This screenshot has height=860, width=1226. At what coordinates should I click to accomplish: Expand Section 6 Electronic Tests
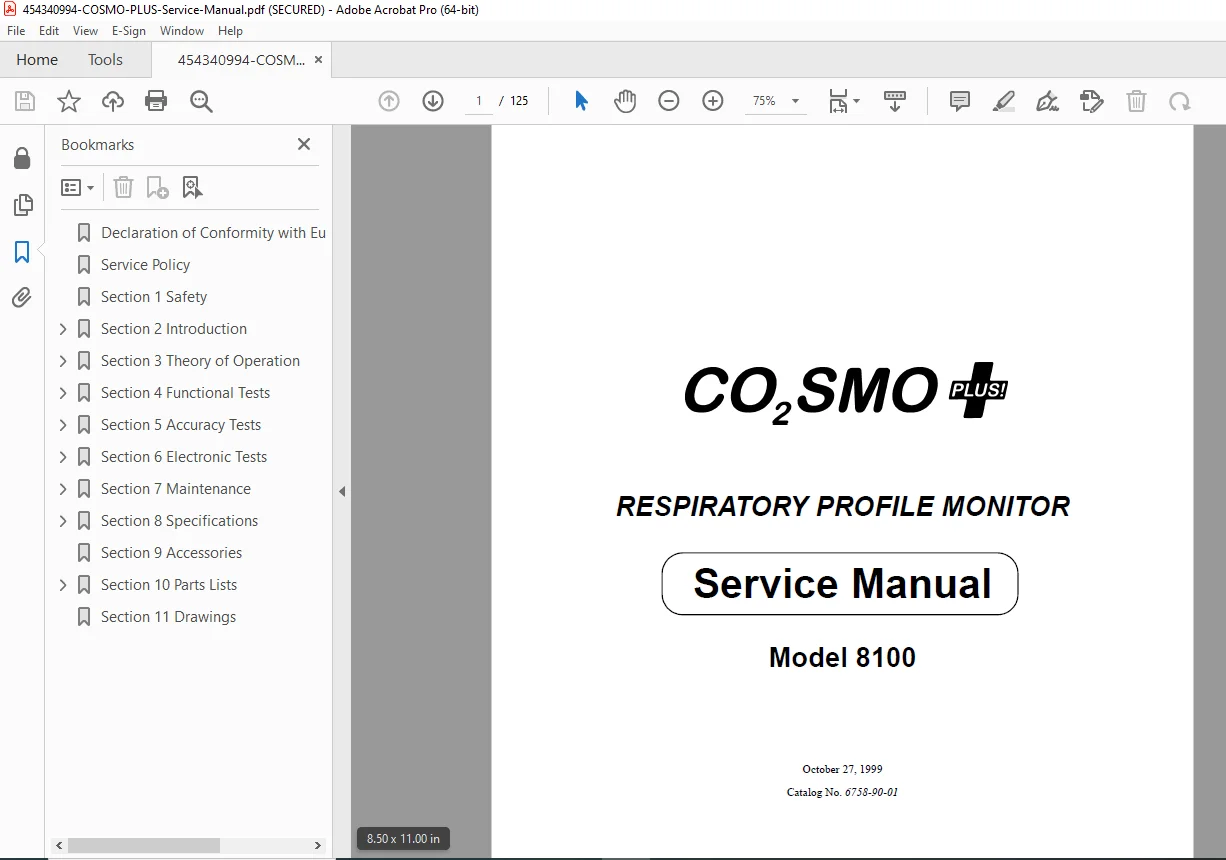(63, 457)
